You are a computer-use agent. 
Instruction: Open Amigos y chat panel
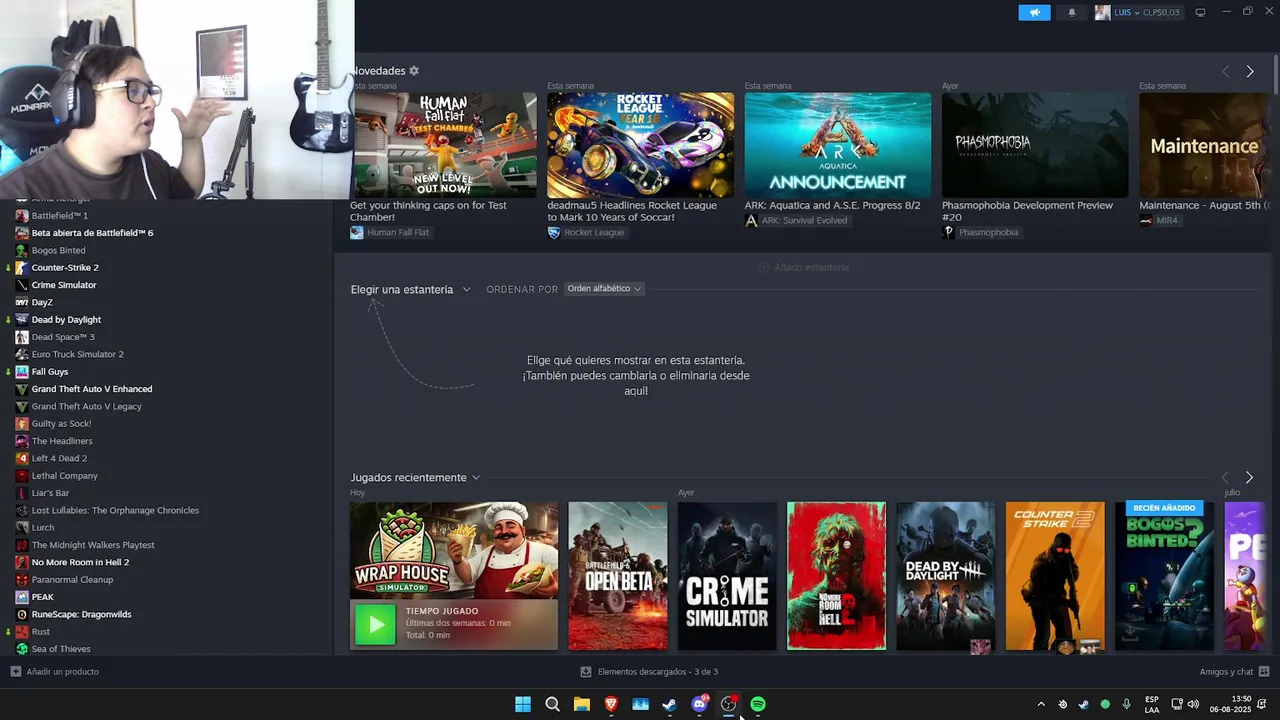tap(1234, 672)
